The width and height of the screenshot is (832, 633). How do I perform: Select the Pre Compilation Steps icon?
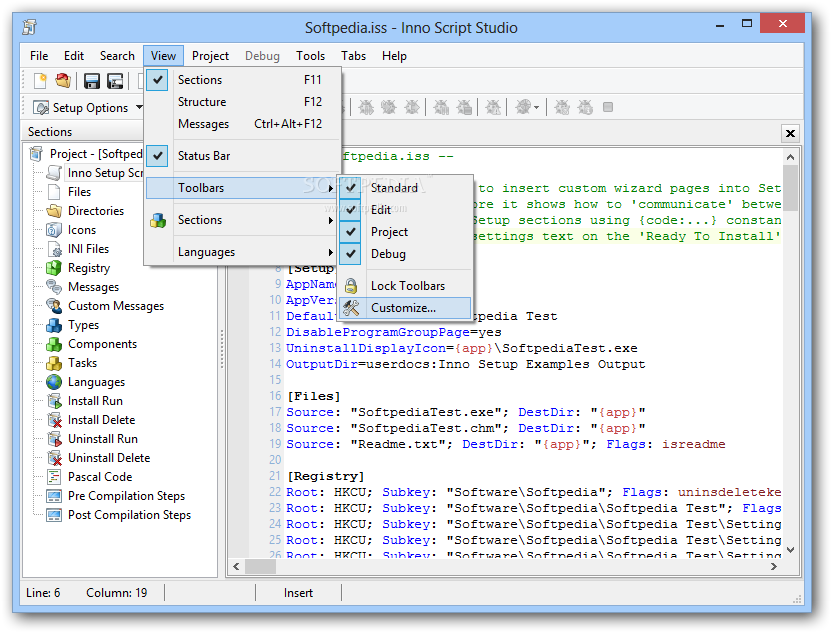point(54,496)
